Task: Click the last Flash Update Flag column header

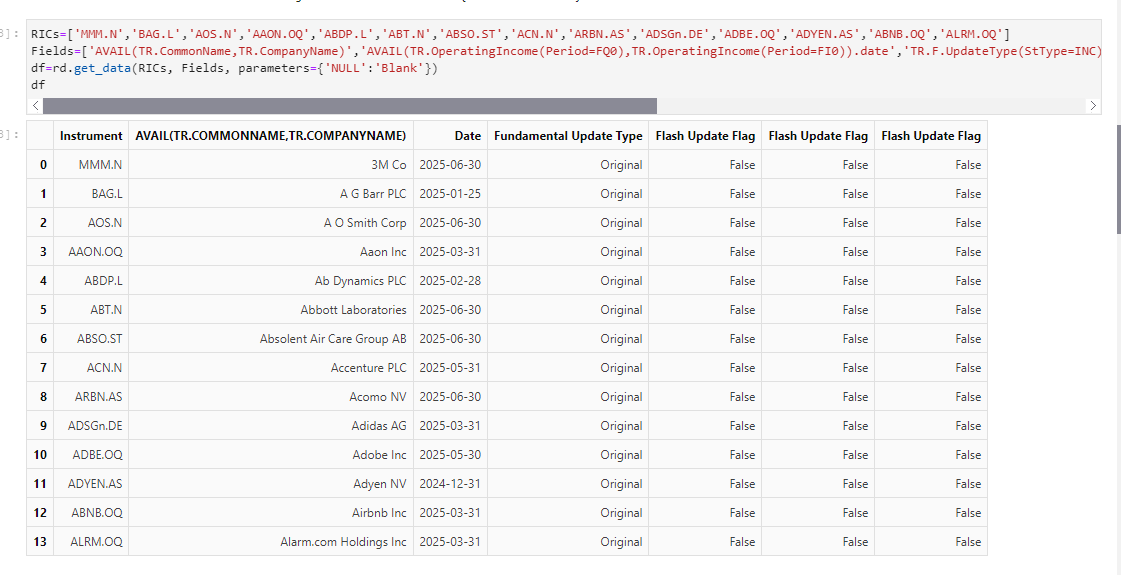Action: (x=931, y=136)
